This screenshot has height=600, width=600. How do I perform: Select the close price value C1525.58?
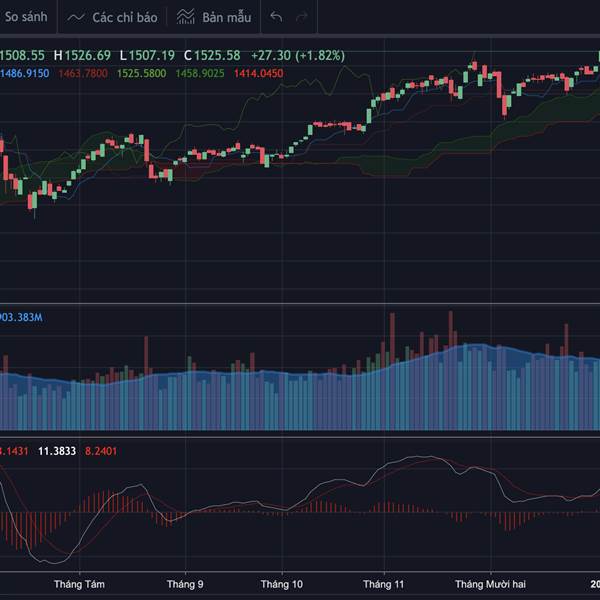pos(212,55)
